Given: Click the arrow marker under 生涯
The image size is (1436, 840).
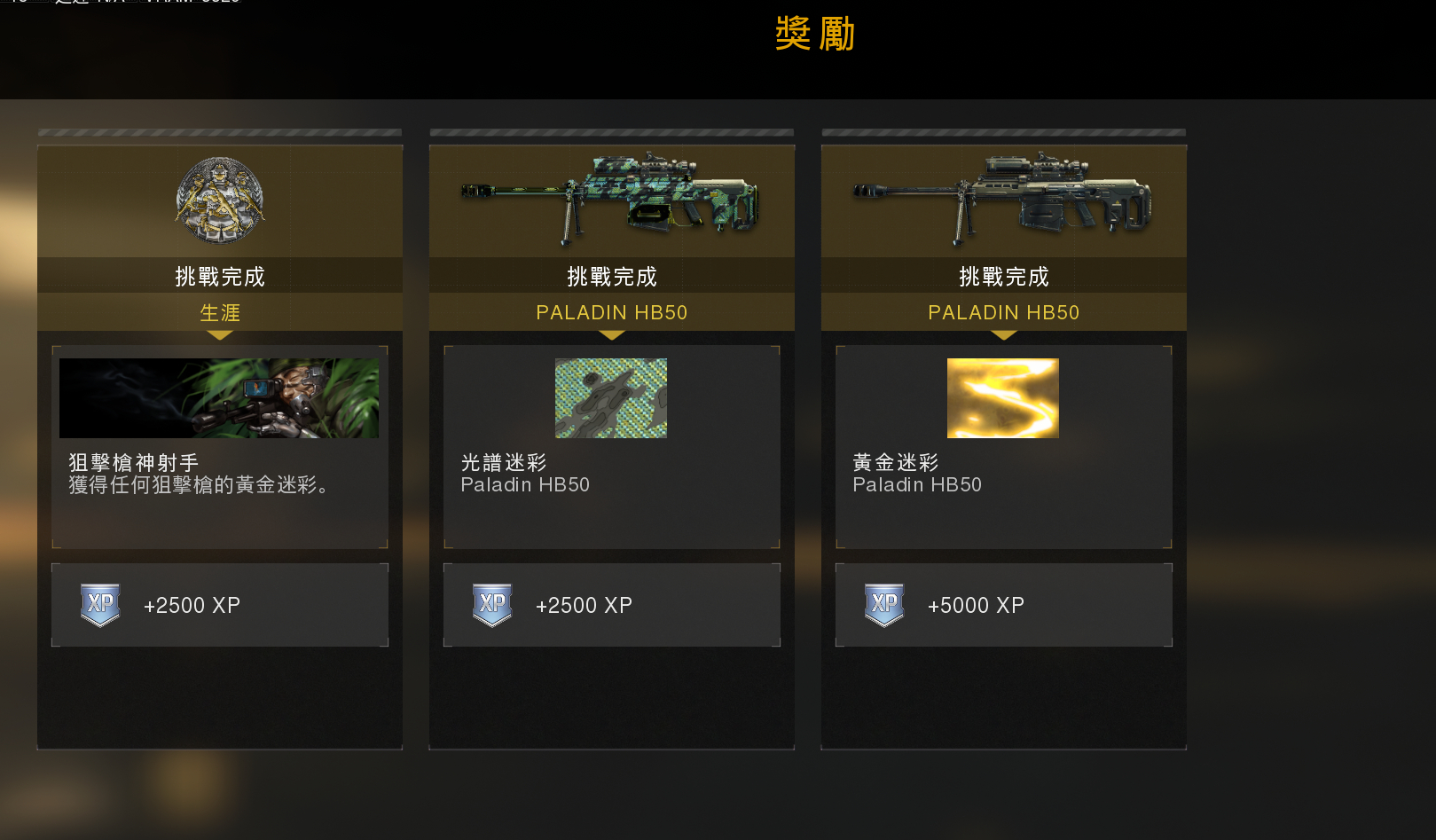Looking at the screenshot, I should pos(220,335).
